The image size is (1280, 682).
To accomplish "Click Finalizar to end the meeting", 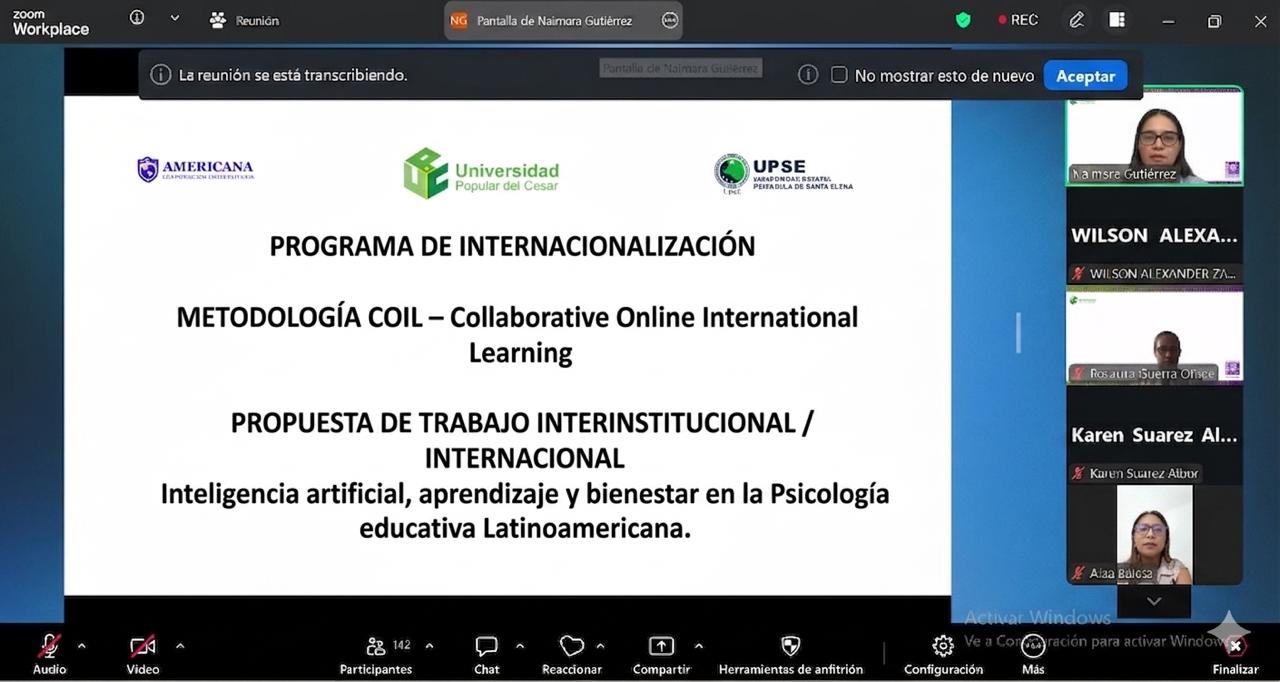I will (1235, 655).
